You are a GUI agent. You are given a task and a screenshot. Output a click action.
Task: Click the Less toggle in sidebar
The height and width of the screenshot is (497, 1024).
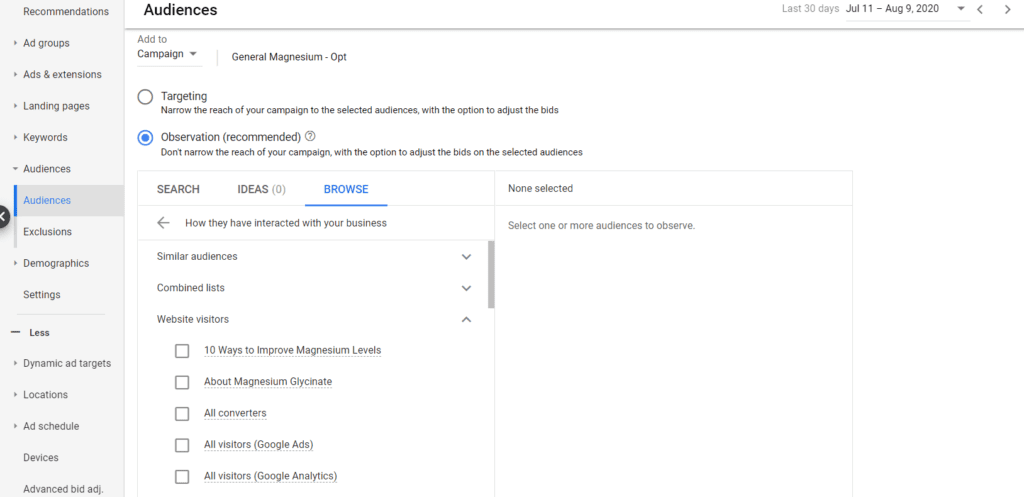(39, 332)
